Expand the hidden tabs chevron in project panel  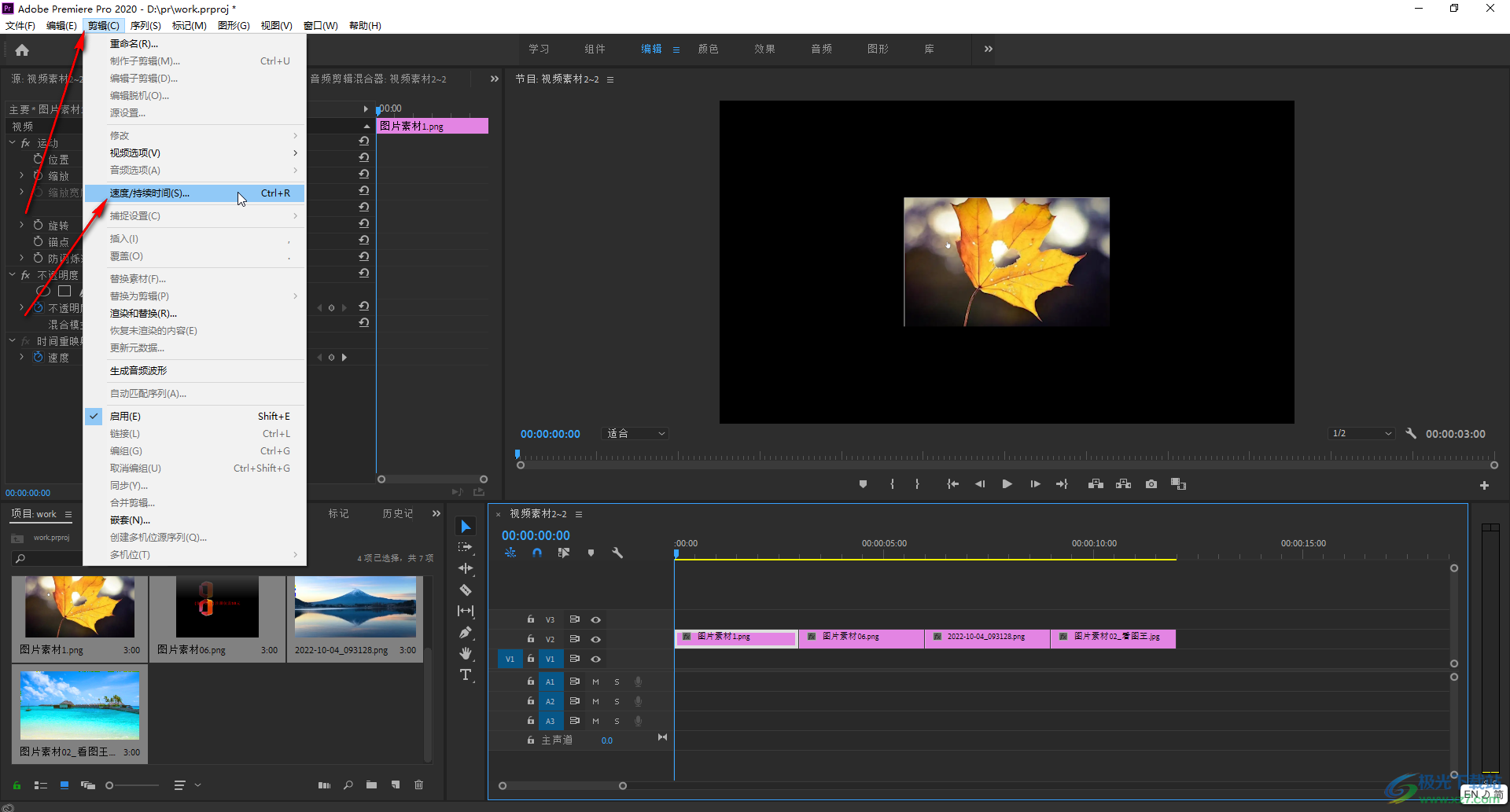[x=436, y=513]
